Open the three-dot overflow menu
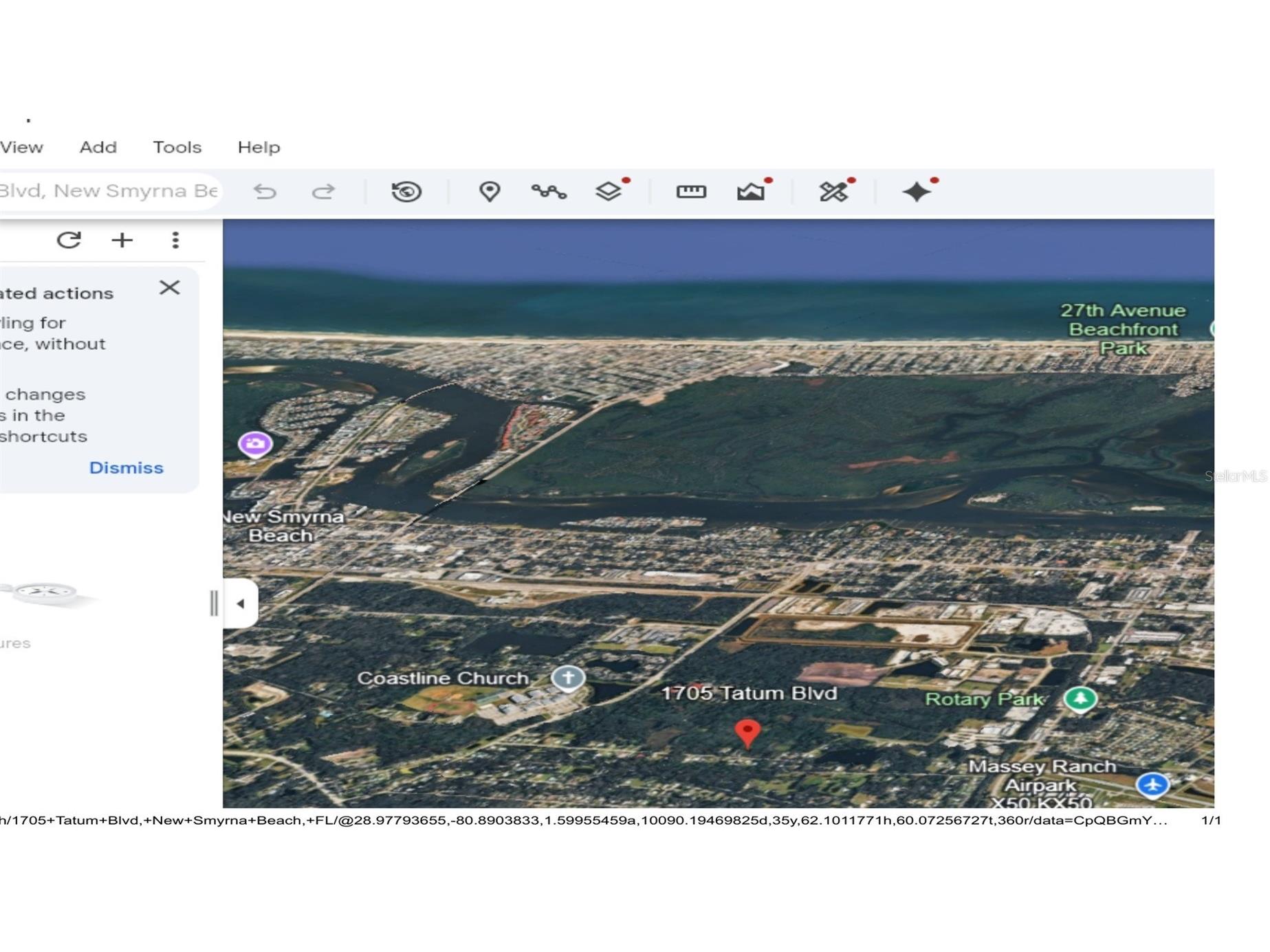 [x=176, y=240]
